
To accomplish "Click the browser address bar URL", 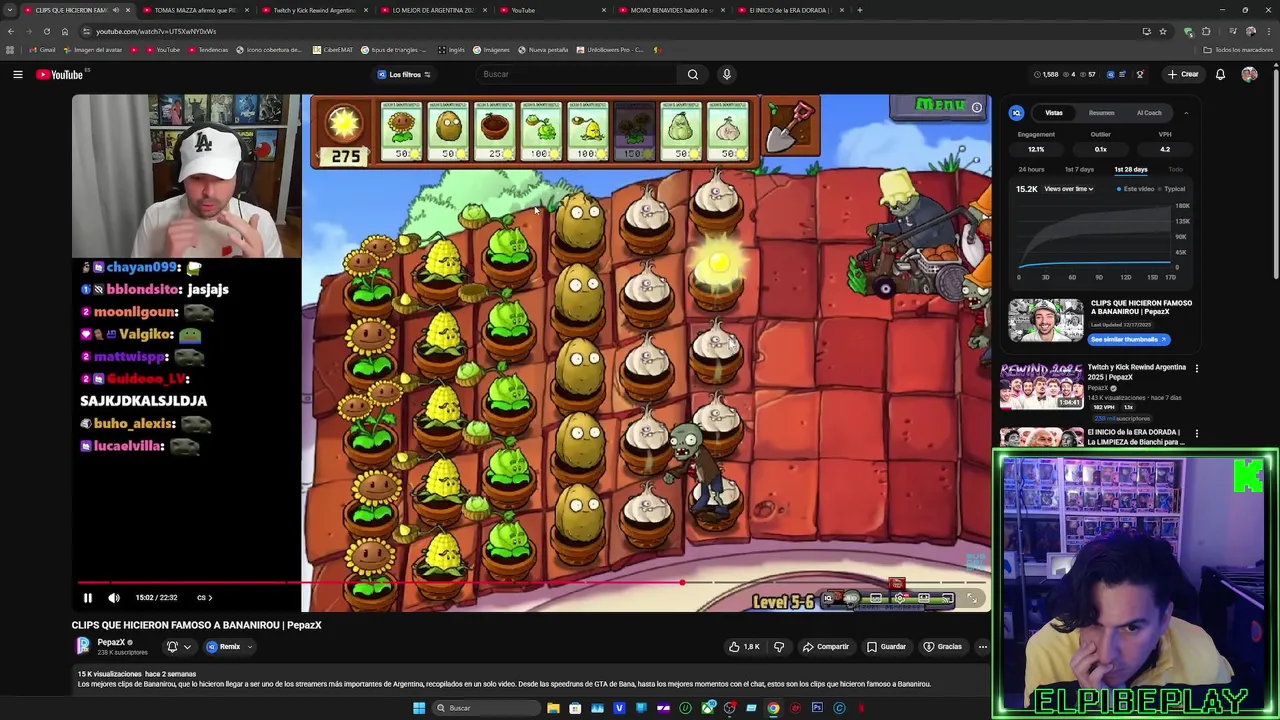I will pyautogui.click(x=156, y=31).
